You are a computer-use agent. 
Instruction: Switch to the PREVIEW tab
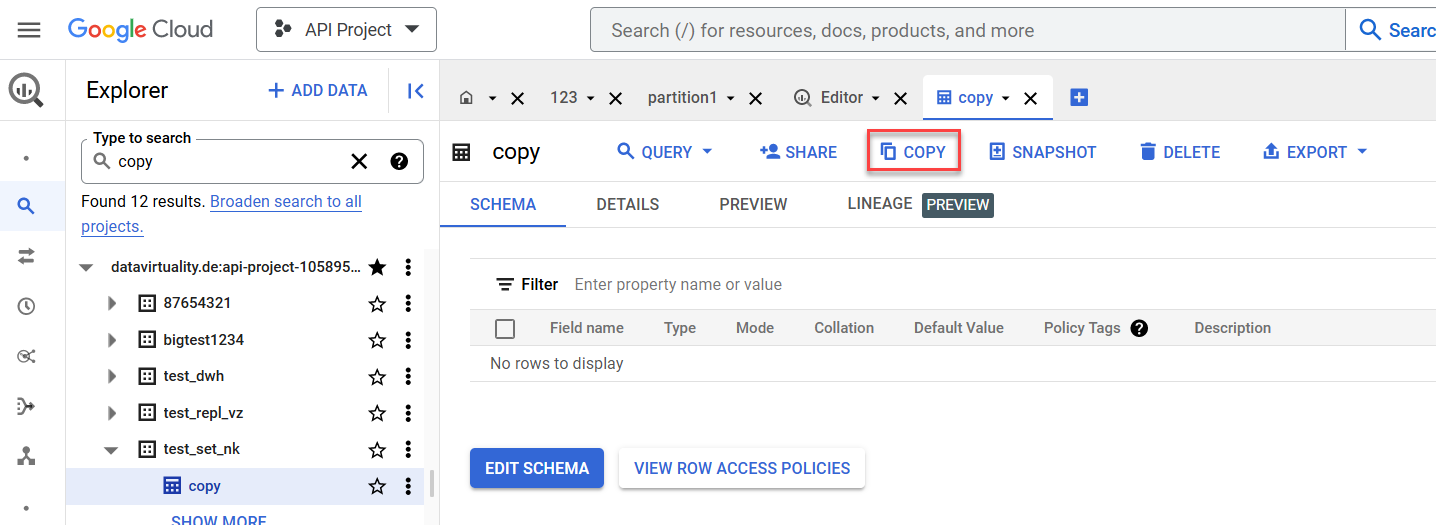pos(753,204)
